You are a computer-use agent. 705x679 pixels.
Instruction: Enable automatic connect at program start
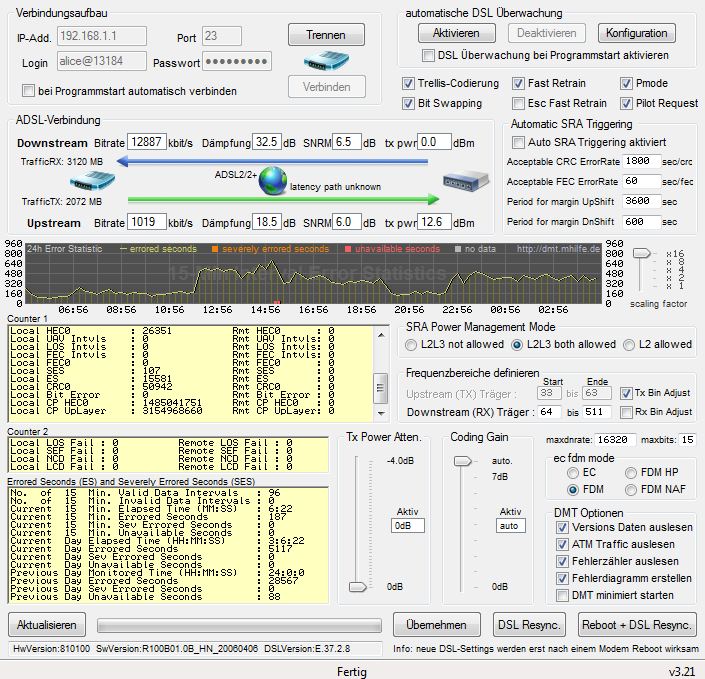(28, 91)
